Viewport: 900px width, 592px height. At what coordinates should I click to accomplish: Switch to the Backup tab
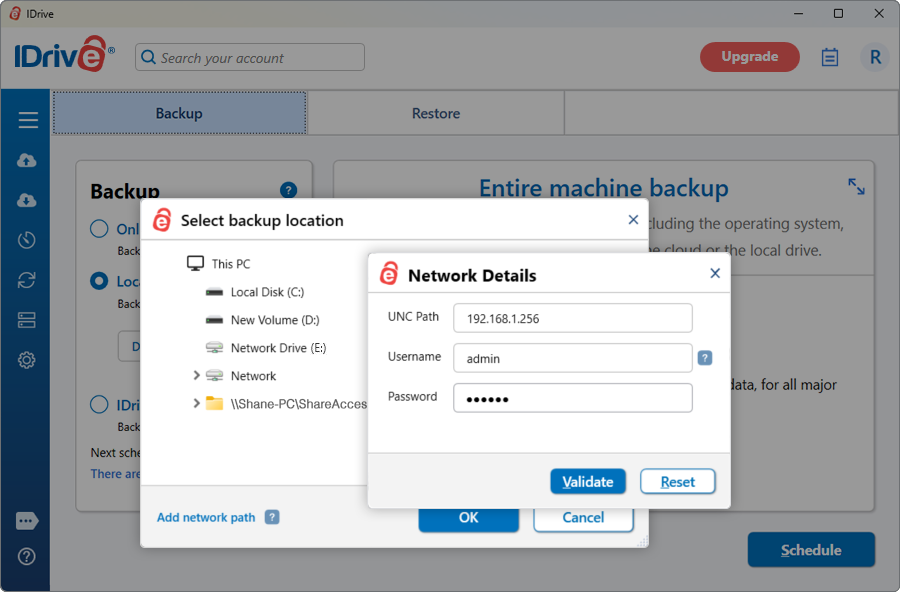click(180, 113)
